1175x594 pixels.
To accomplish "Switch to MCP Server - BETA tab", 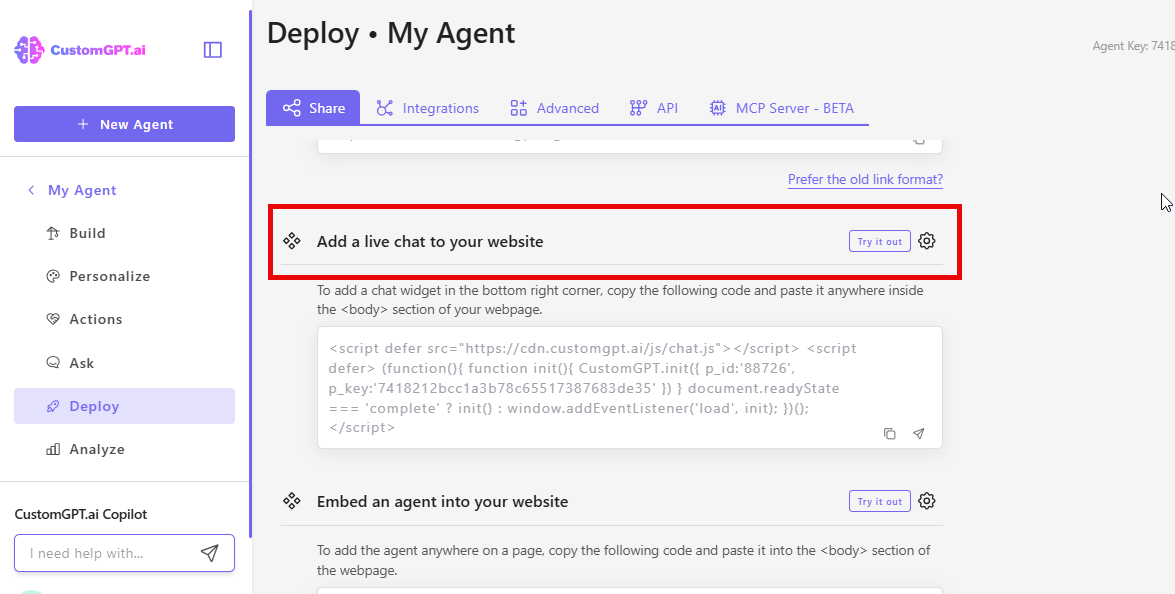I will click(781, 108).
